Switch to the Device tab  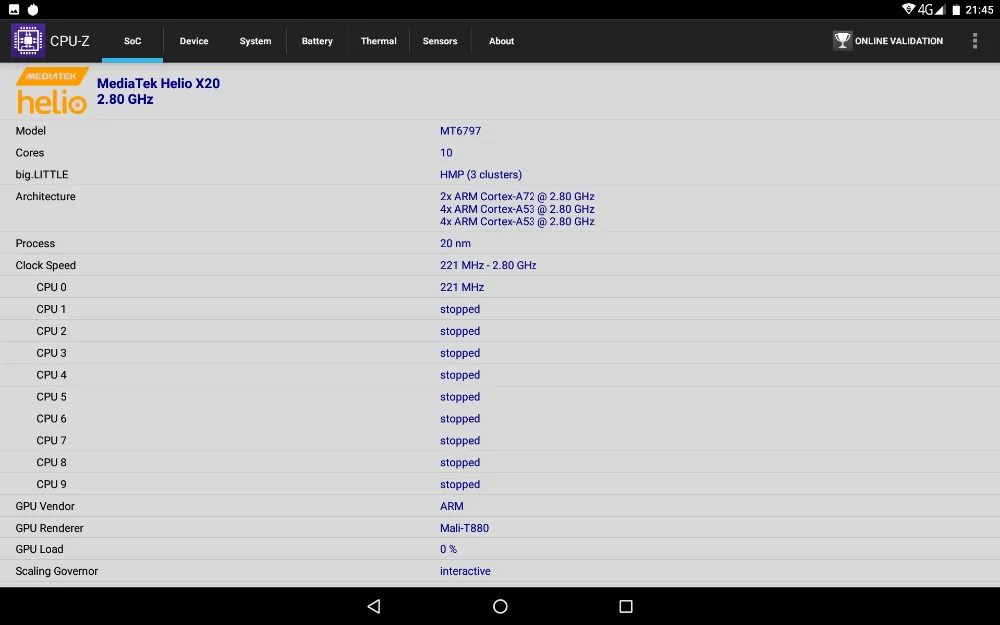click(x=194, y=41)
